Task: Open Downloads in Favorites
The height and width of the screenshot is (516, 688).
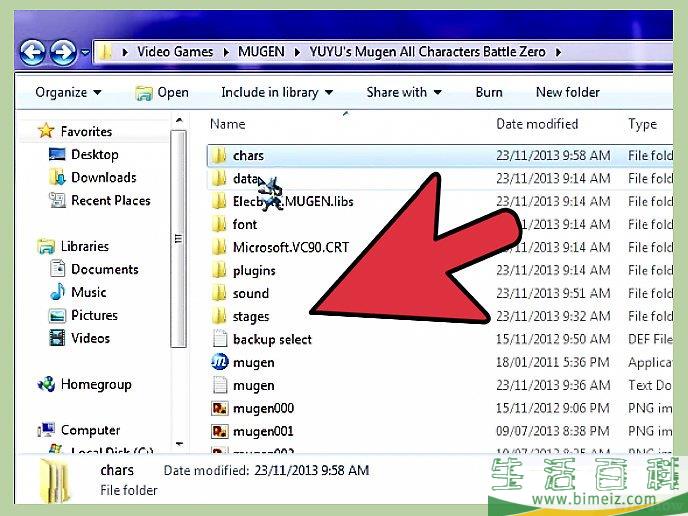Action: [x=104, y=177]
